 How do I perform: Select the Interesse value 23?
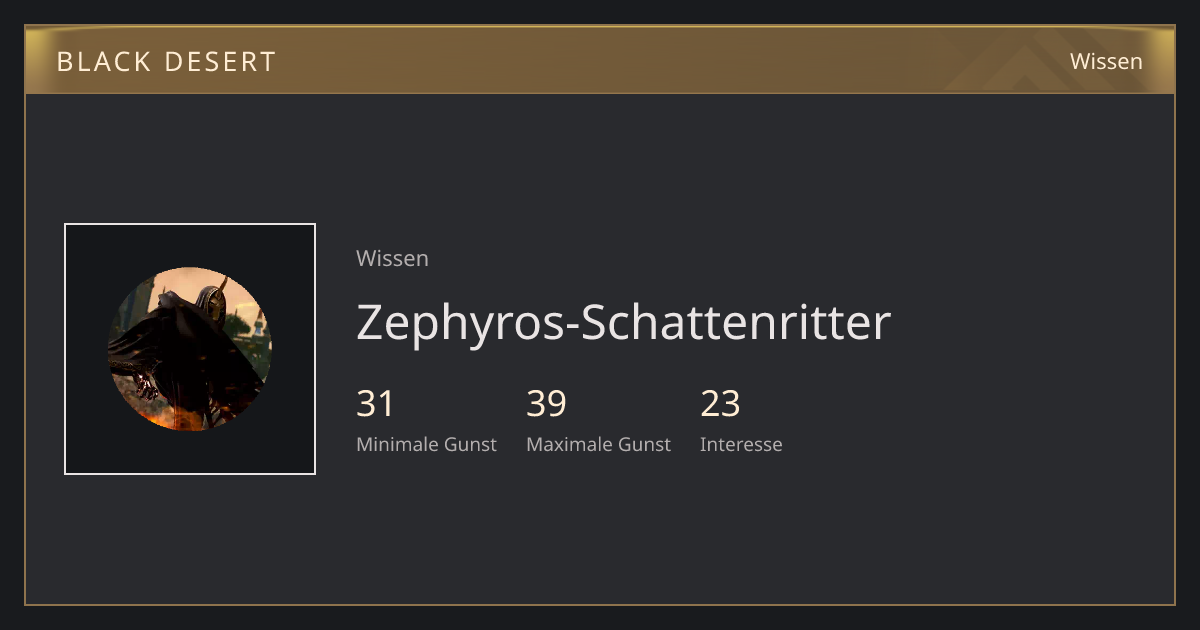(x=720, y=403)
